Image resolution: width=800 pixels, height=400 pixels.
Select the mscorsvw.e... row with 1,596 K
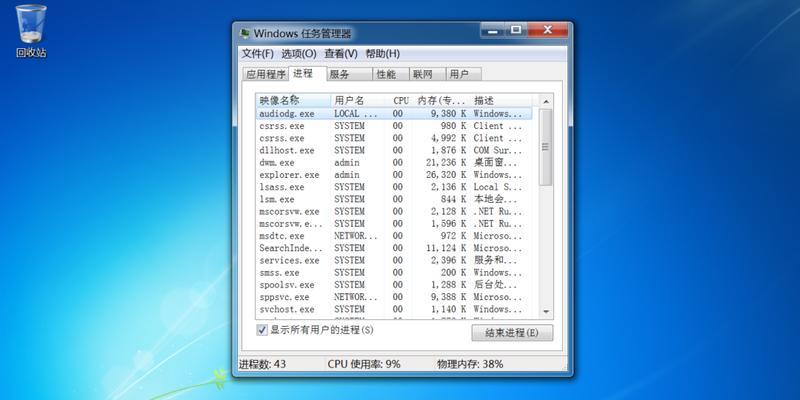click(394, 223)
